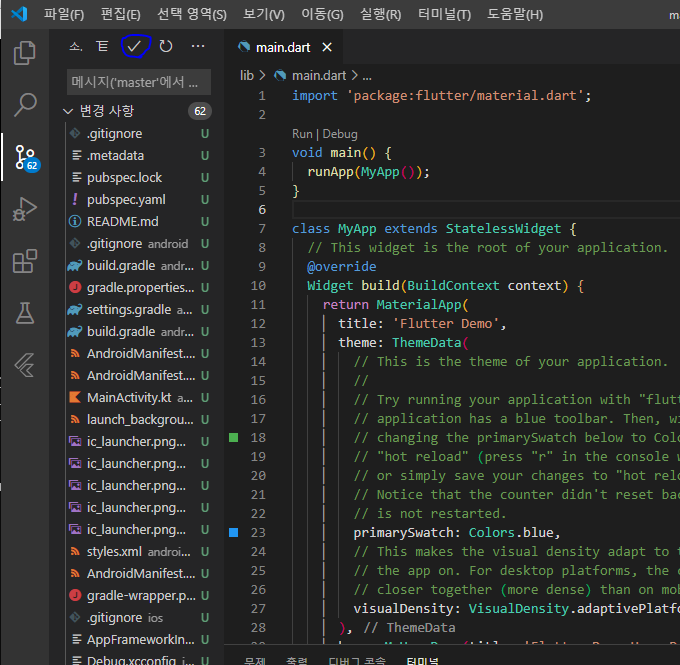Open the Run and Debug view
The width and height of the screenshot is (680, 665).
[x=25, y=210]
